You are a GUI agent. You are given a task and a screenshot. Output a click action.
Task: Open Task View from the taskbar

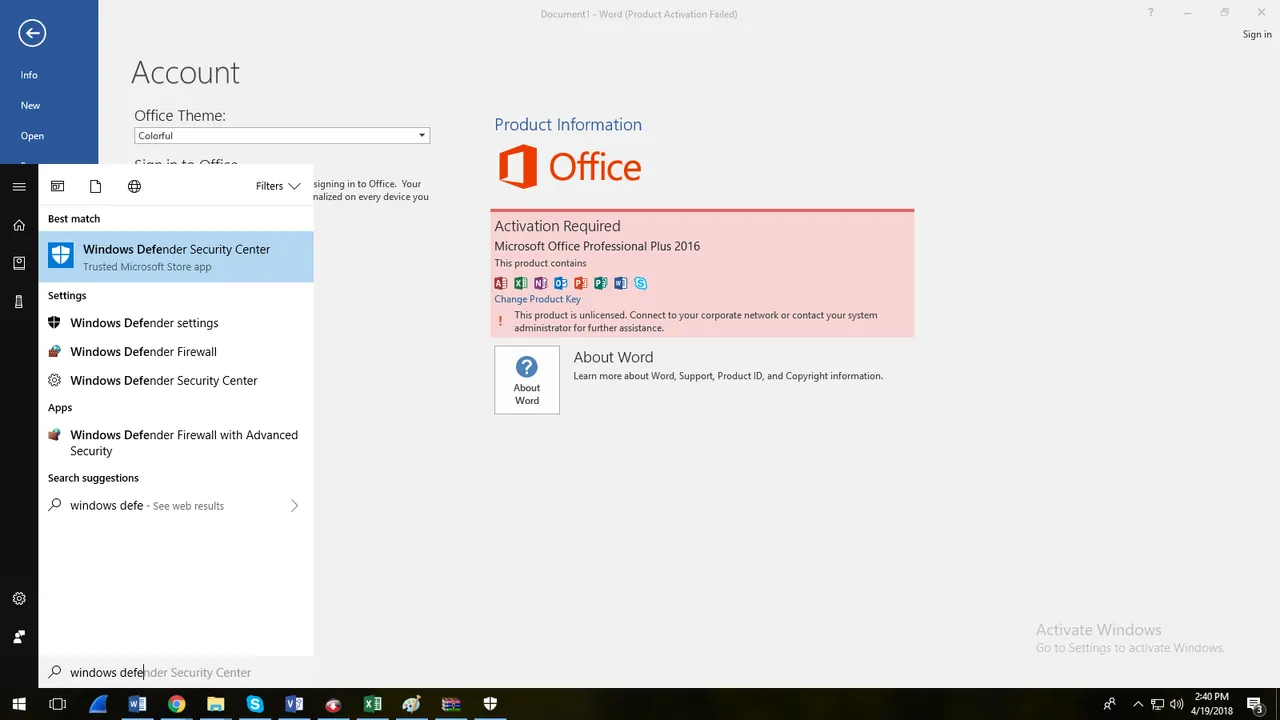[57, 704]
